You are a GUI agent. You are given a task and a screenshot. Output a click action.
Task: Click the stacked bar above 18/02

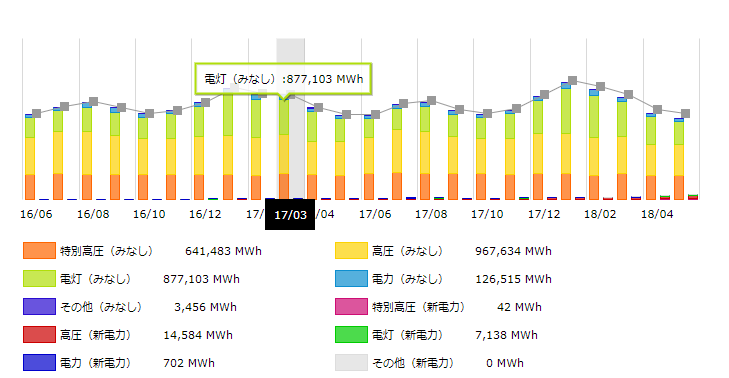pyautogui.click(x=594, y=145)
